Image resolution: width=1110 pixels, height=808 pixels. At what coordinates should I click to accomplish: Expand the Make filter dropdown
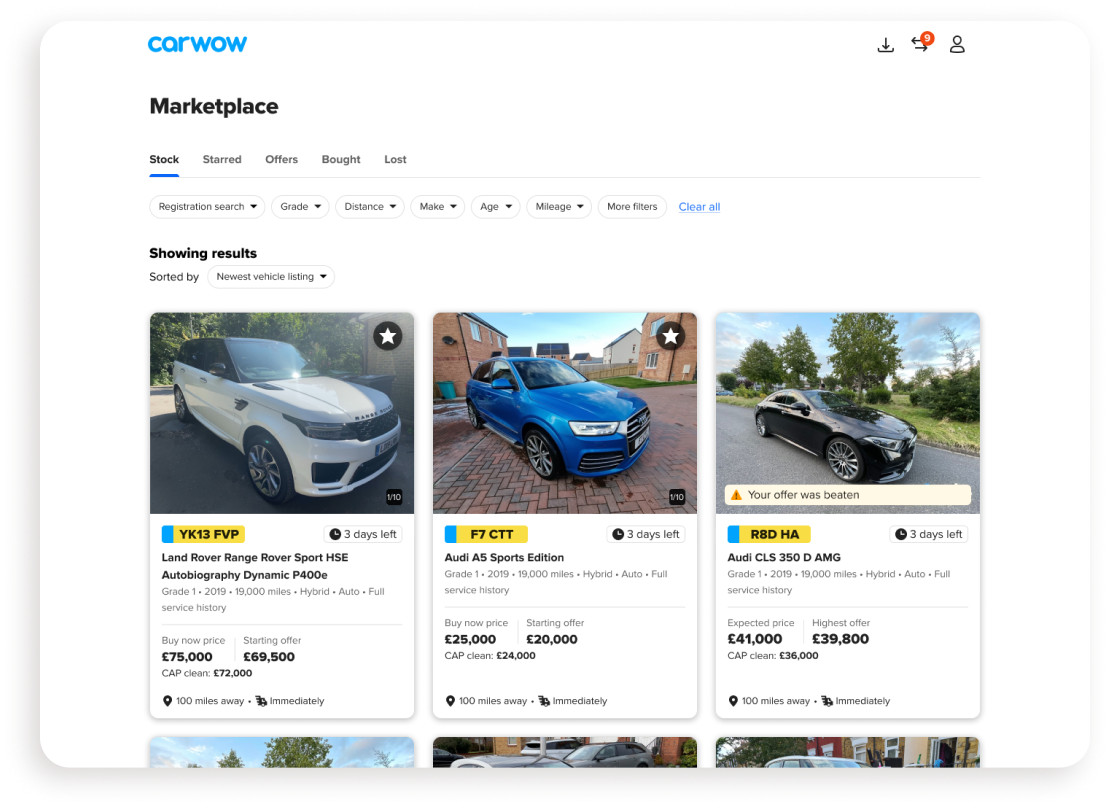(x=437, y=207)
